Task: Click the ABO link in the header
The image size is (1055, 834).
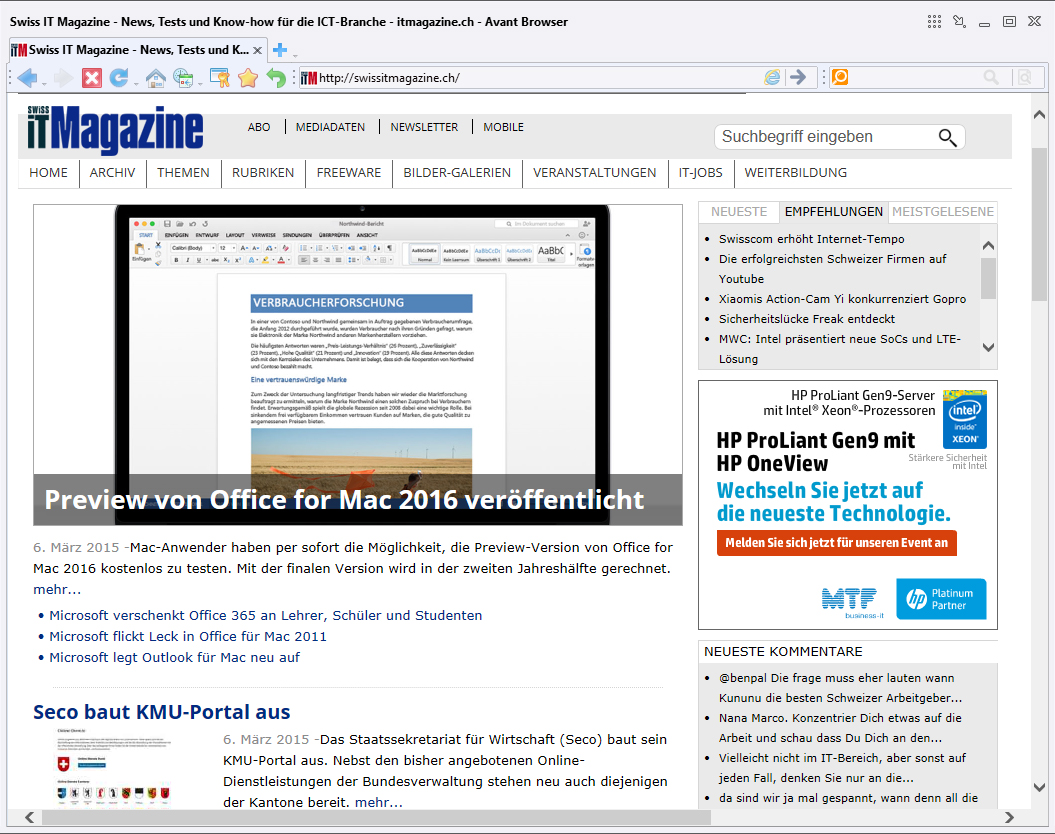Action: click(259, 127)
